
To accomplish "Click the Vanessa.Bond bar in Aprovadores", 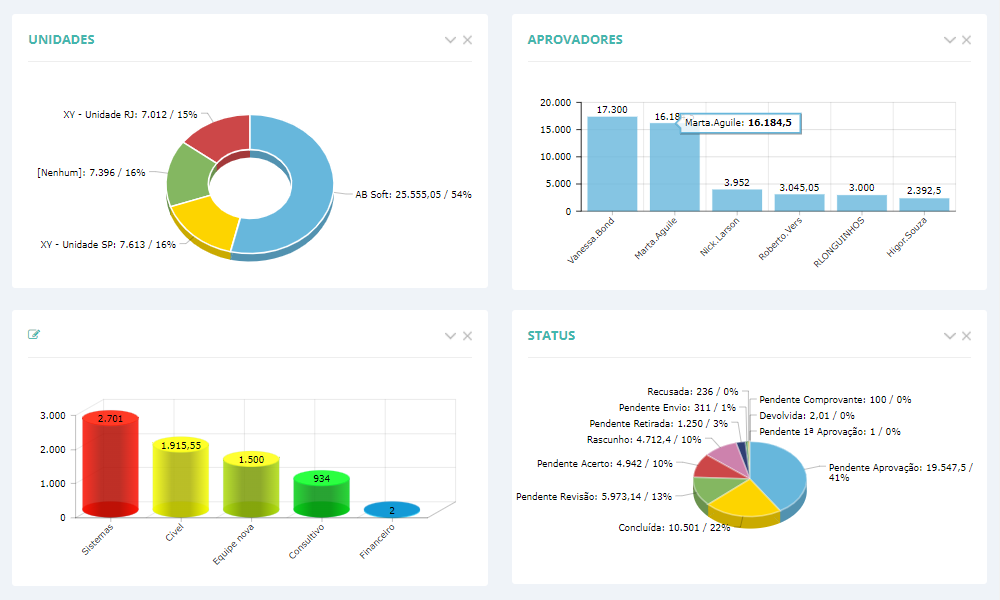I will 612,164.
